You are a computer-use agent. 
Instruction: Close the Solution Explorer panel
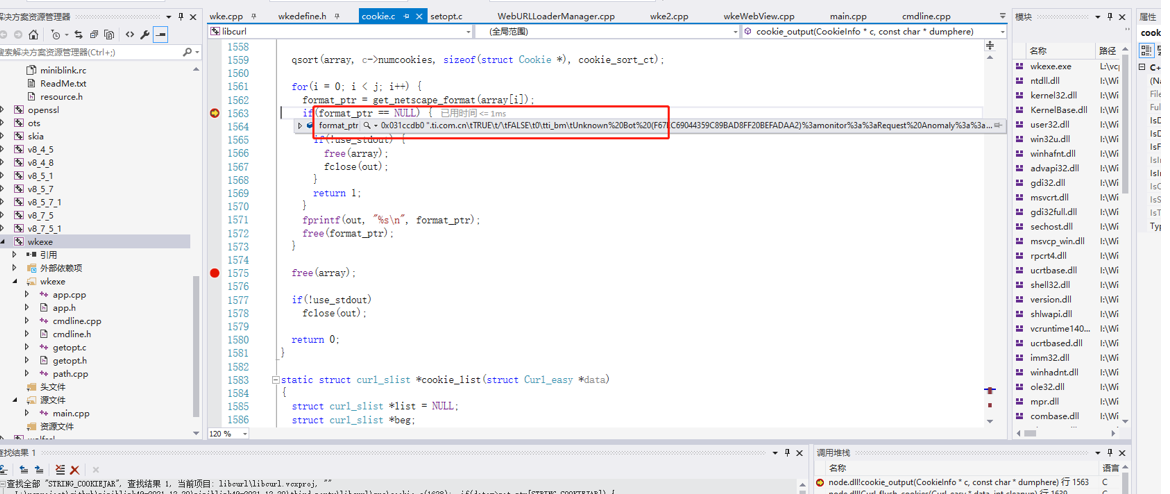click(x=193, y=16)
